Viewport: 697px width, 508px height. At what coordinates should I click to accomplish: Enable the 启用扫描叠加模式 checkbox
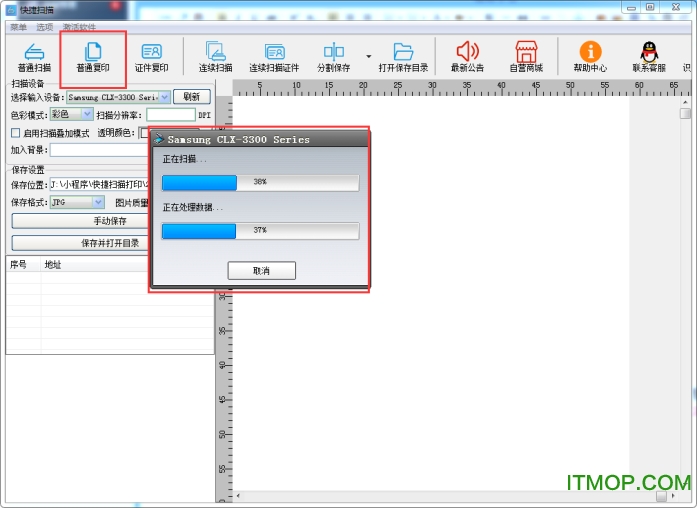[15, 133]
